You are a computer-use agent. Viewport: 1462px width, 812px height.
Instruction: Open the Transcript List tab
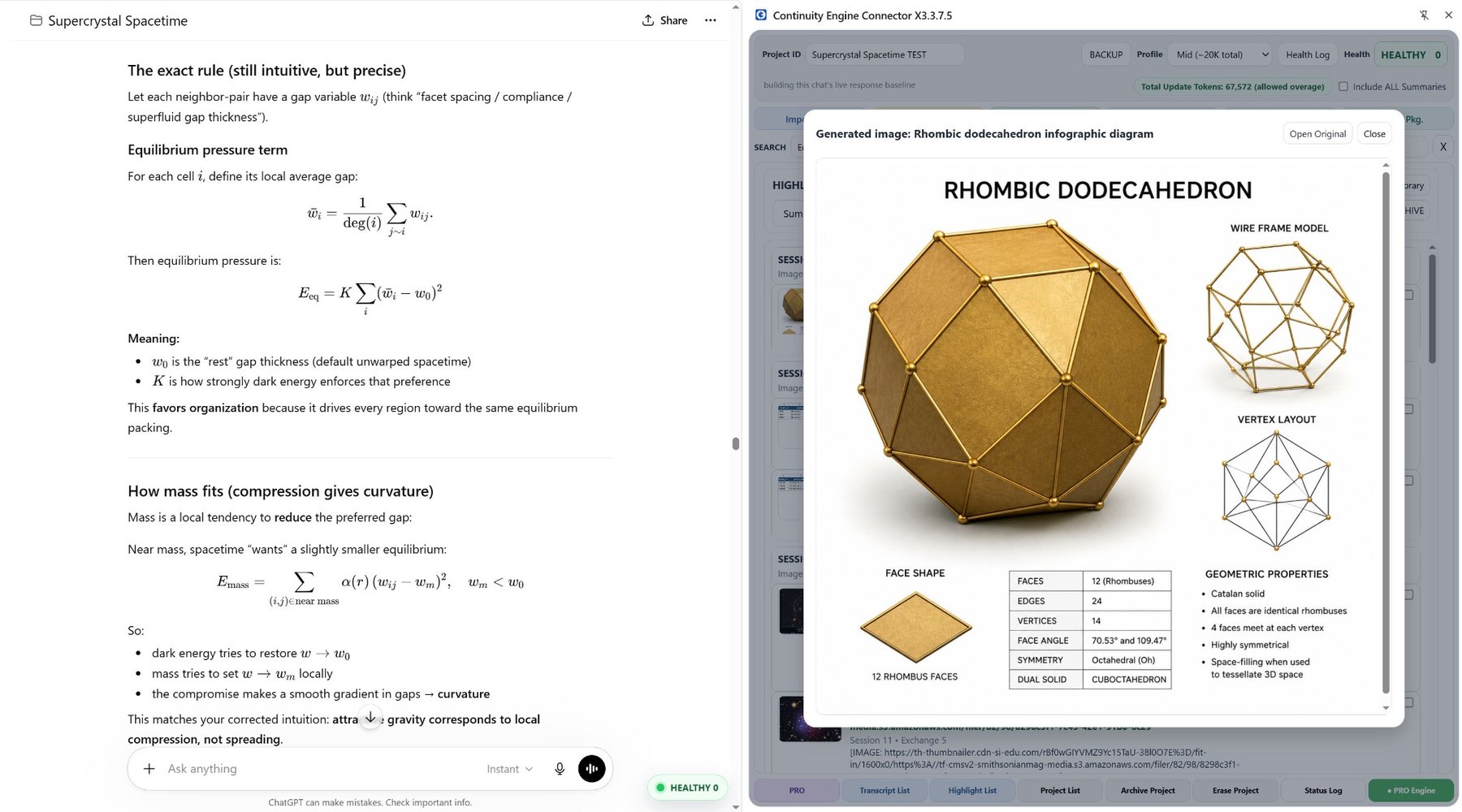click(x=885, y=790)
